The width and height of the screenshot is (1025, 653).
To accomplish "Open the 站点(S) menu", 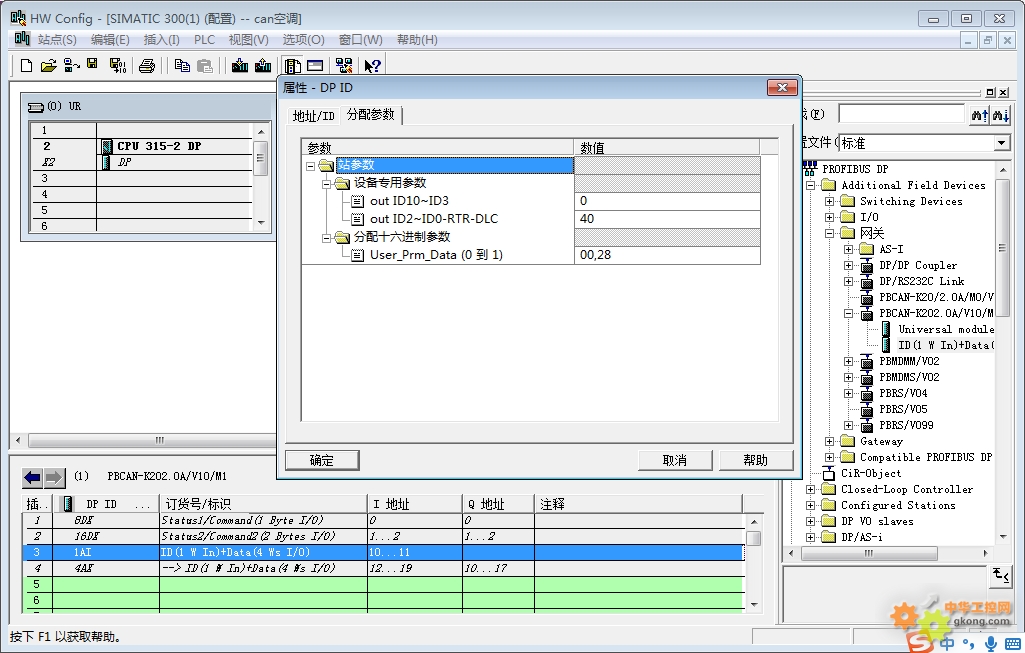I will [57, 39].
